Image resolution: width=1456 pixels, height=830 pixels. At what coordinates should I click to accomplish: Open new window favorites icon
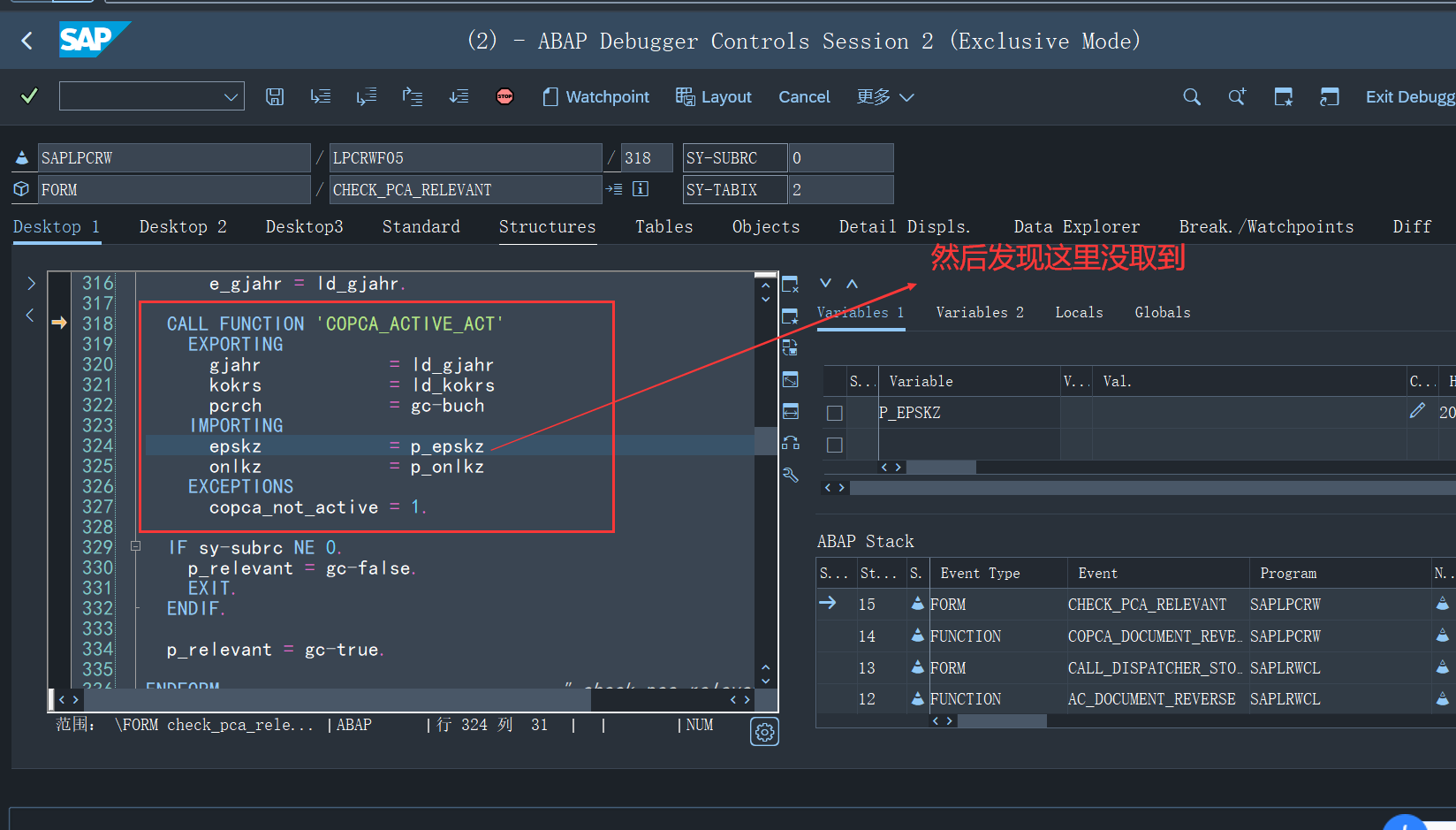point(1284,96)
